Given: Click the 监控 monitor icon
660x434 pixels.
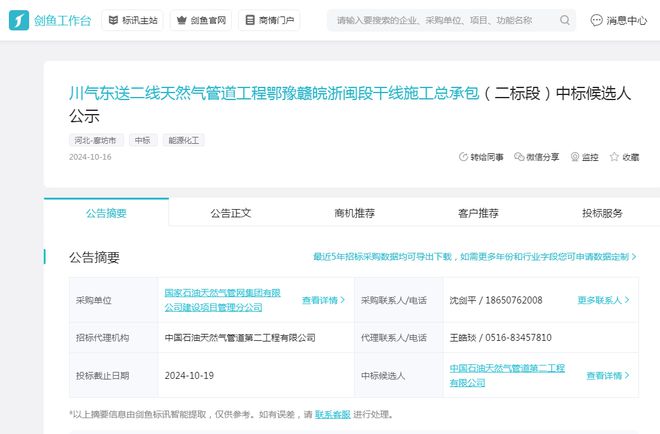Looking at the screenshot, I should (575, 157).
